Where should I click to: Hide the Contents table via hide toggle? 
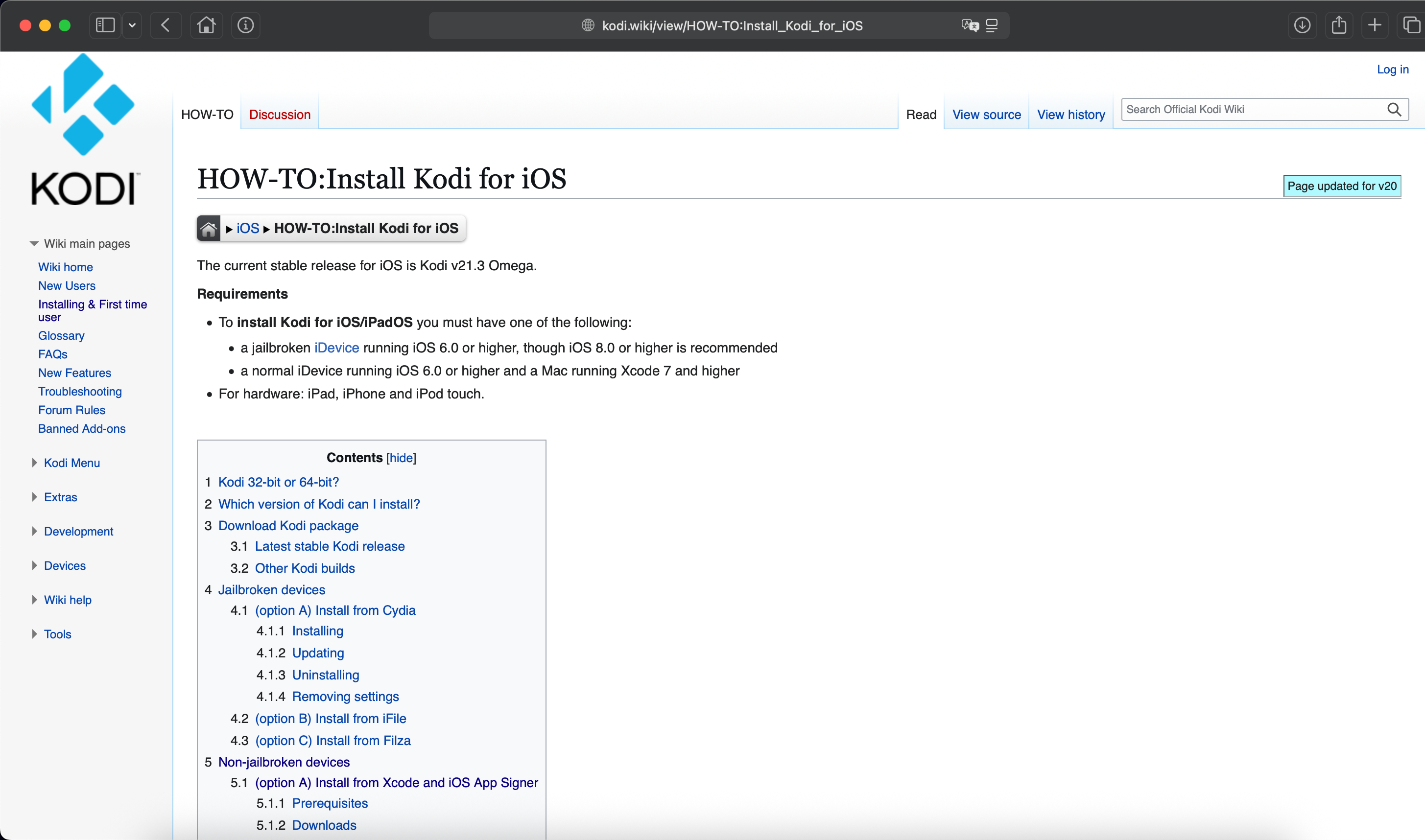pos(401,457)
